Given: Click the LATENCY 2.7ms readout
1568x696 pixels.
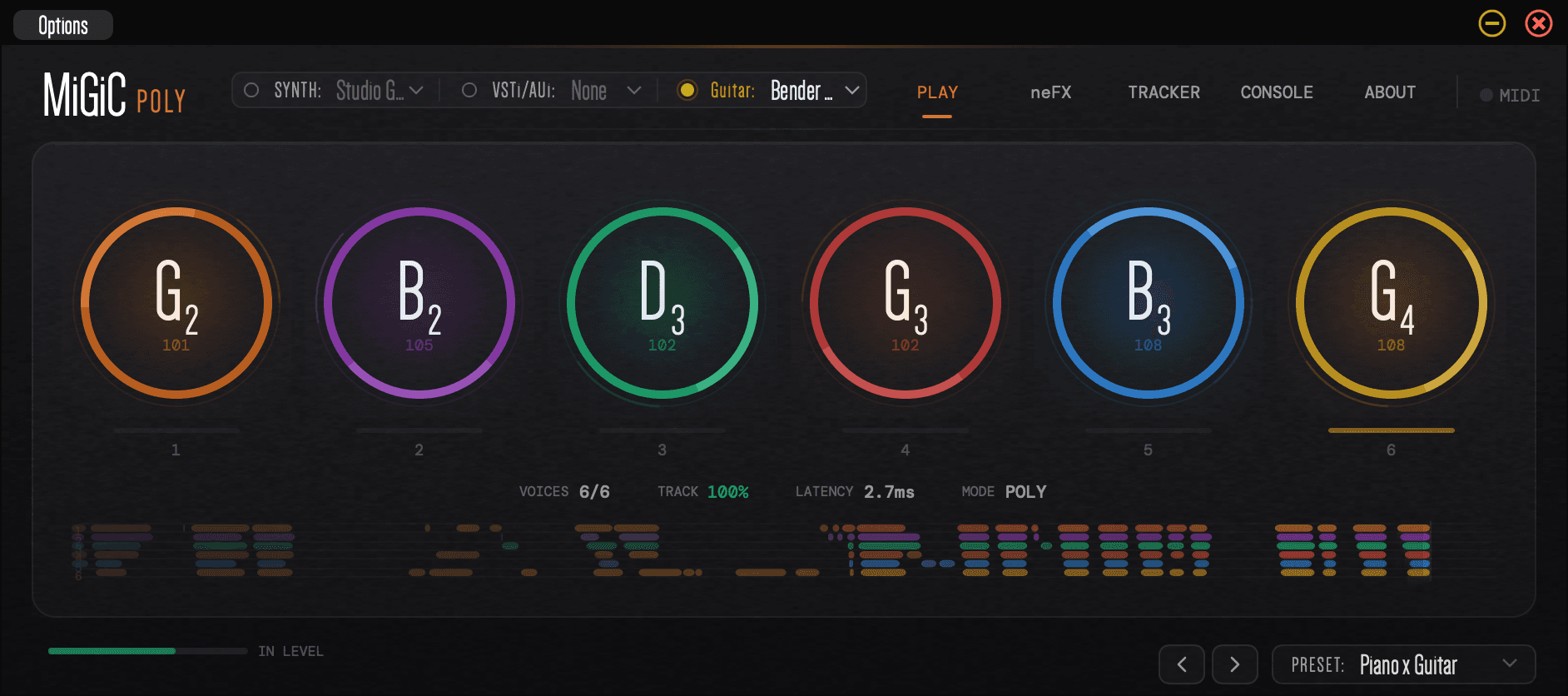Looking at the screenshot, I should [855, 492].
